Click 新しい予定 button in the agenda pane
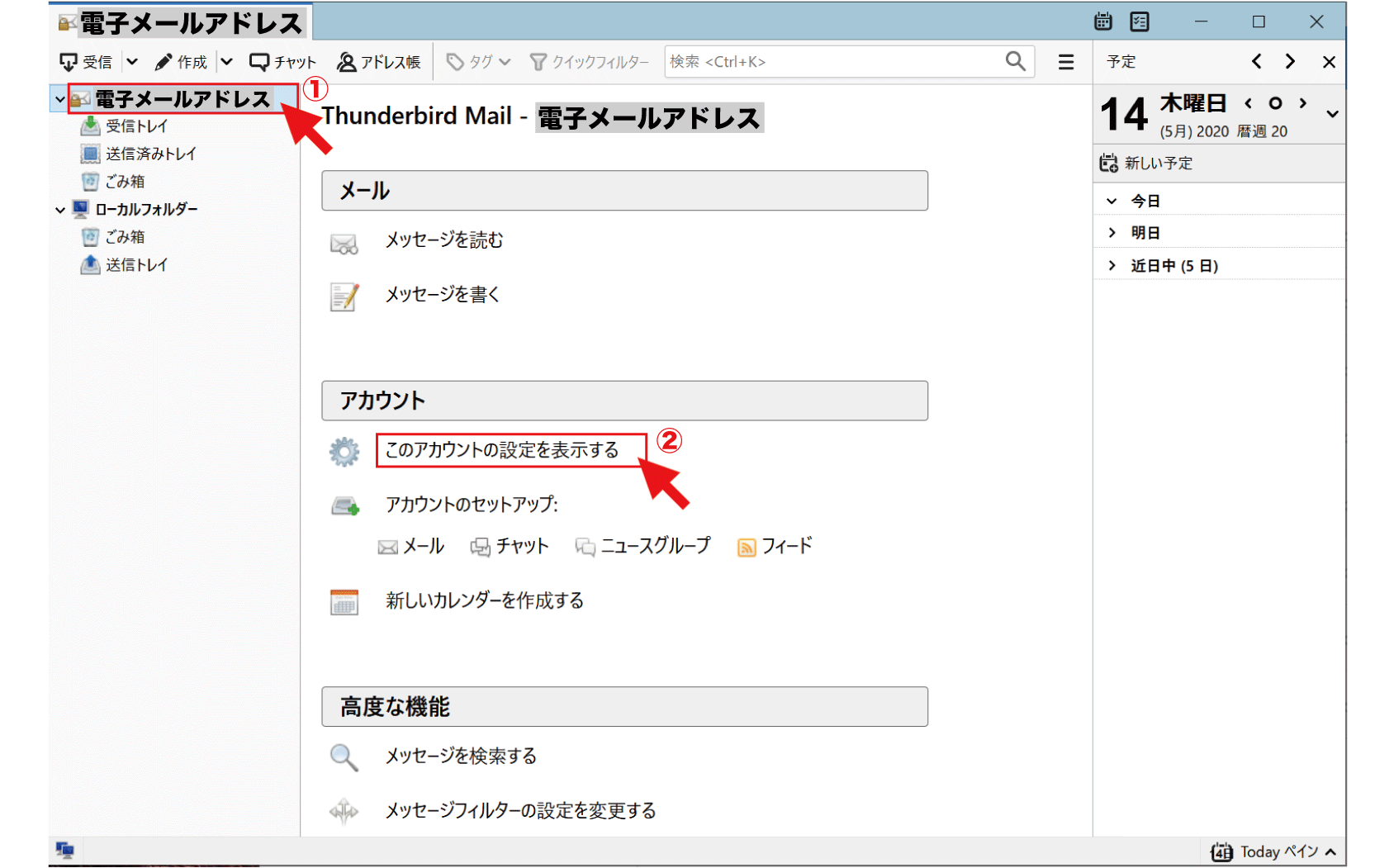 (1146, 164)
